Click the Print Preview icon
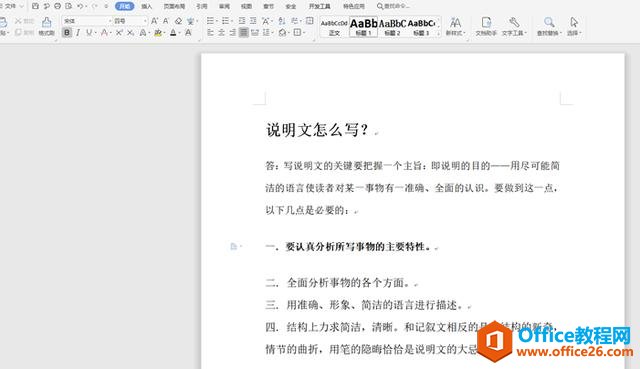The height and width of the screenshot is (369, 640). click(x=69, y=6)
